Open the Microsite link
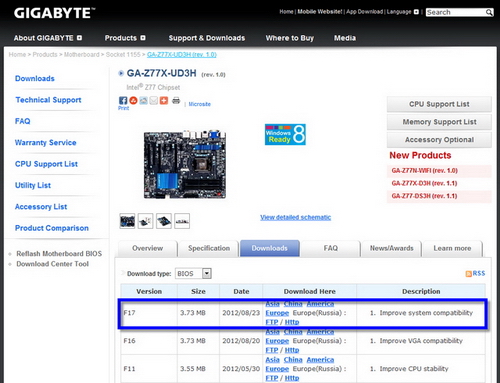500x383 pixels. 200,104
